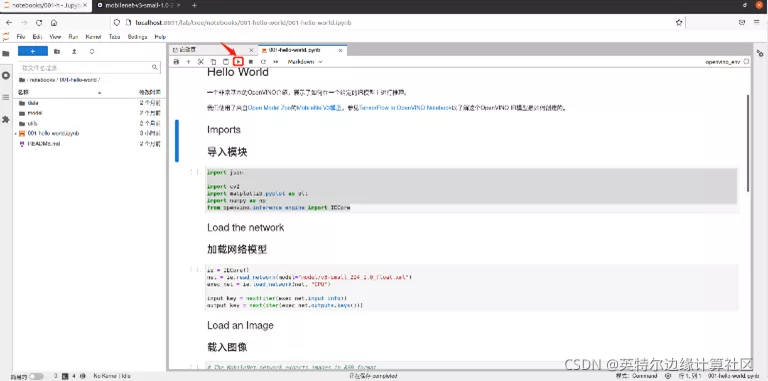Image resolution: width=768 pixels, height=381 pixels.
Task: Follow TensorFlow to OpenVINO Notebook link
Action: [x=405, y=107]
